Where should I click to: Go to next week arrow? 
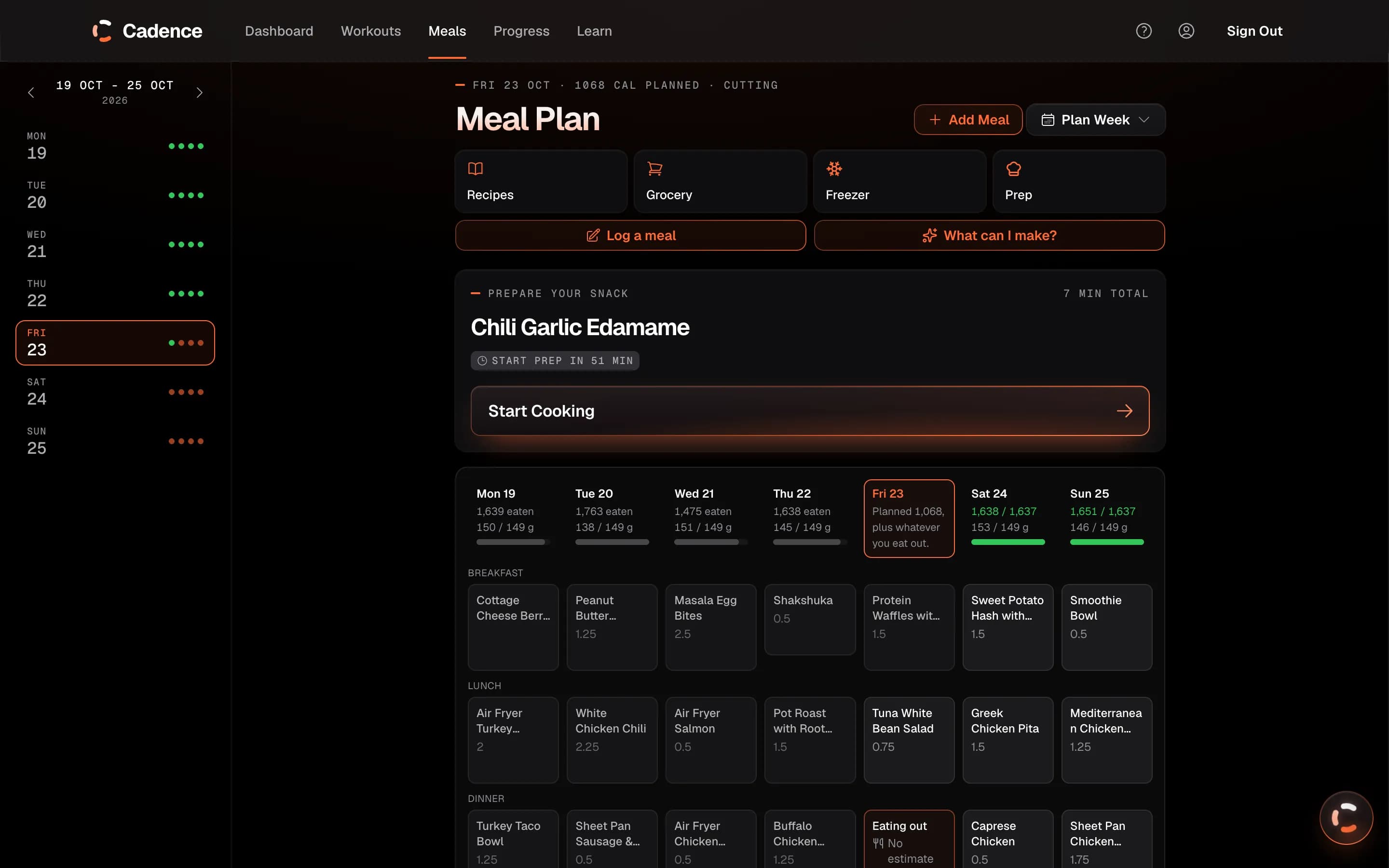(199, 93)
